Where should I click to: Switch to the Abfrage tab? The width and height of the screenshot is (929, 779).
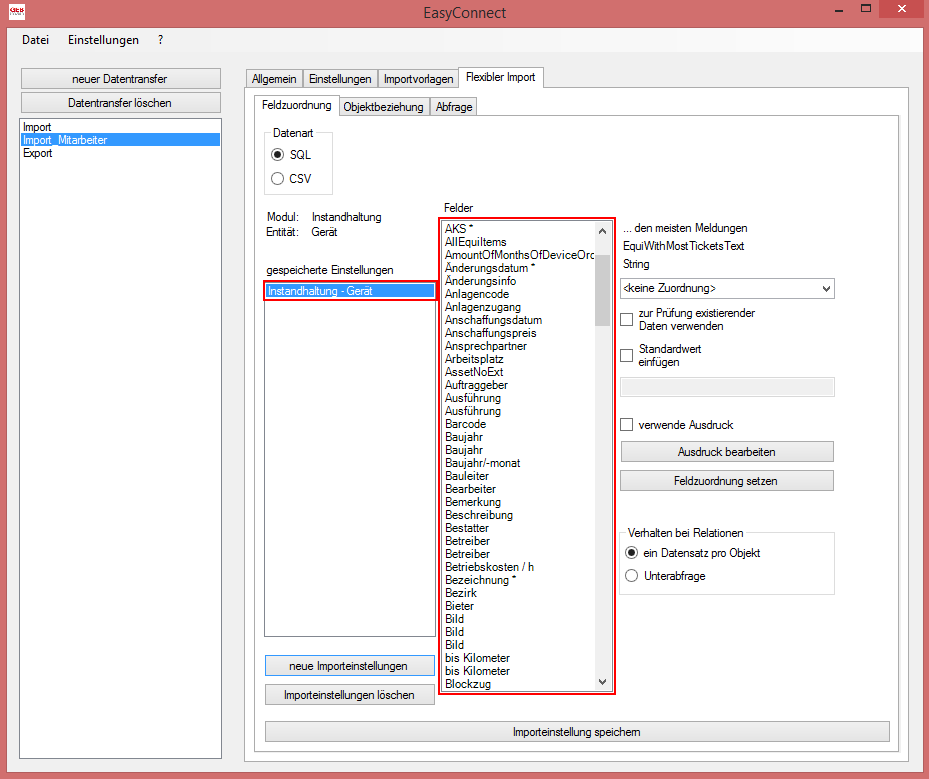tap(453, 106)
